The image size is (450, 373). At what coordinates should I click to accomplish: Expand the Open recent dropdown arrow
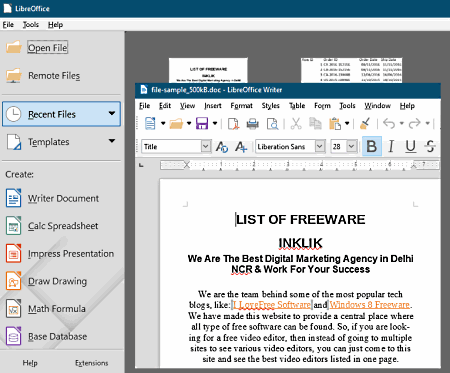point(189,124)
